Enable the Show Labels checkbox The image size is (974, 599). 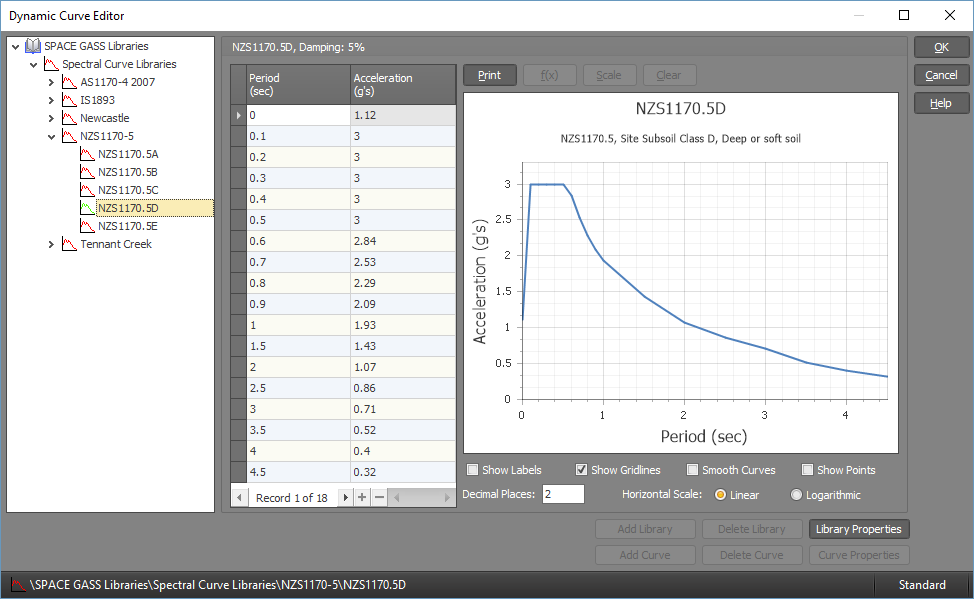coord(473,470)
